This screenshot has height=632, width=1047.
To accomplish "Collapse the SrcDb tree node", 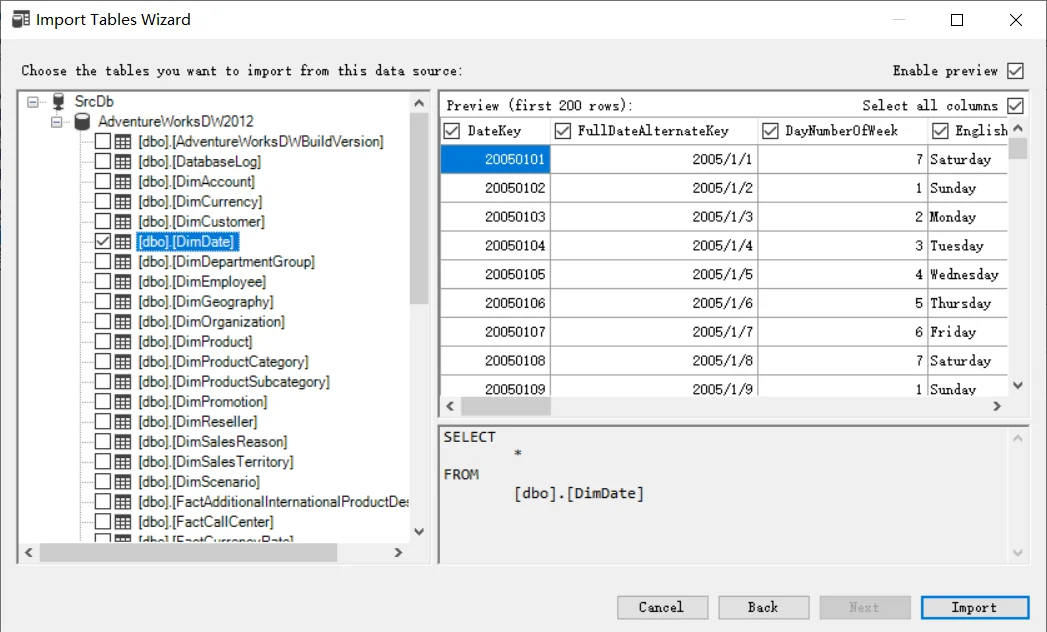I will coord(33,102).
